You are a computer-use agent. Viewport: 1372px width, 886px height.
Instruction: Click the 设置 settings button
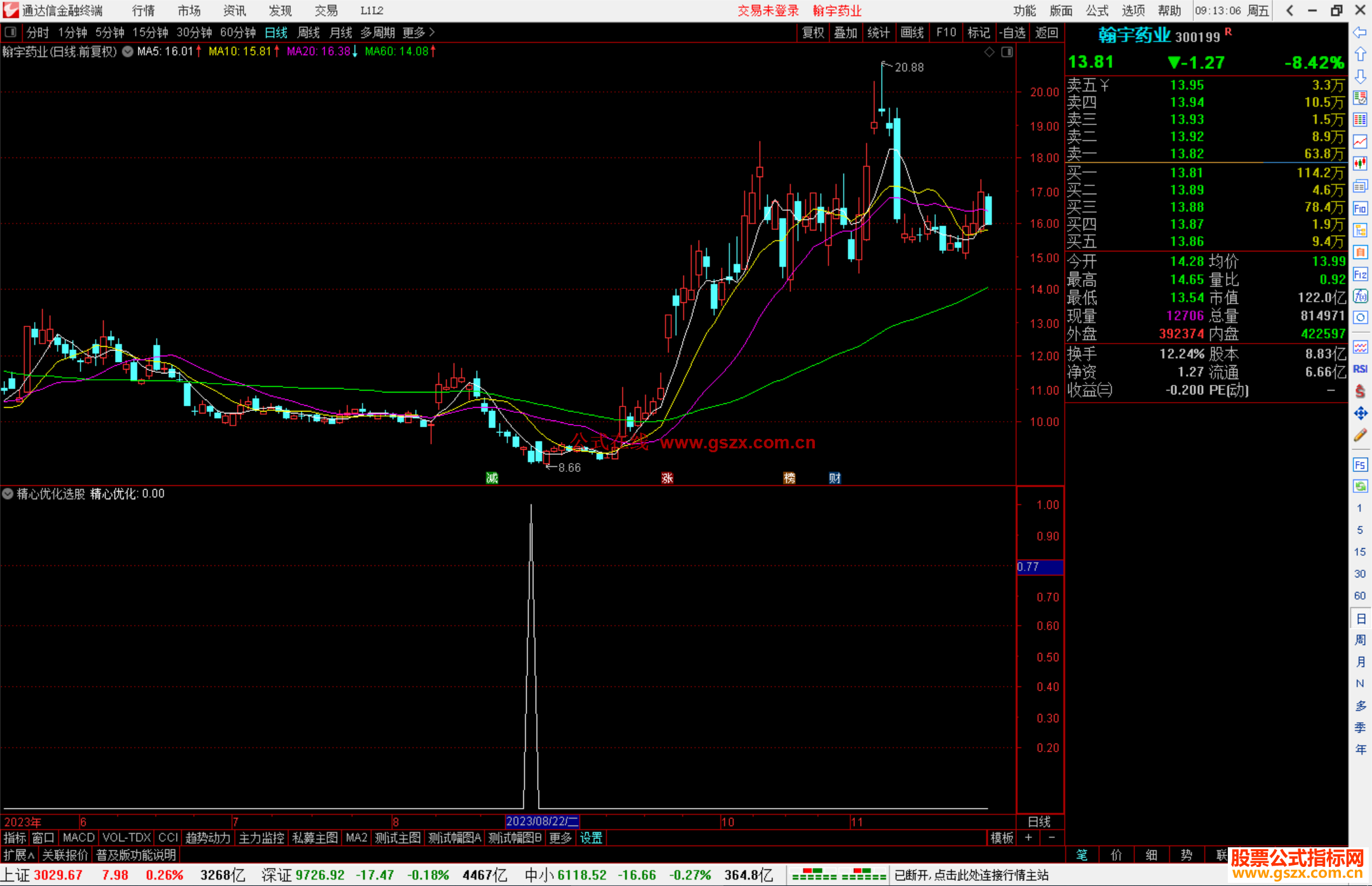pos(591,838)
